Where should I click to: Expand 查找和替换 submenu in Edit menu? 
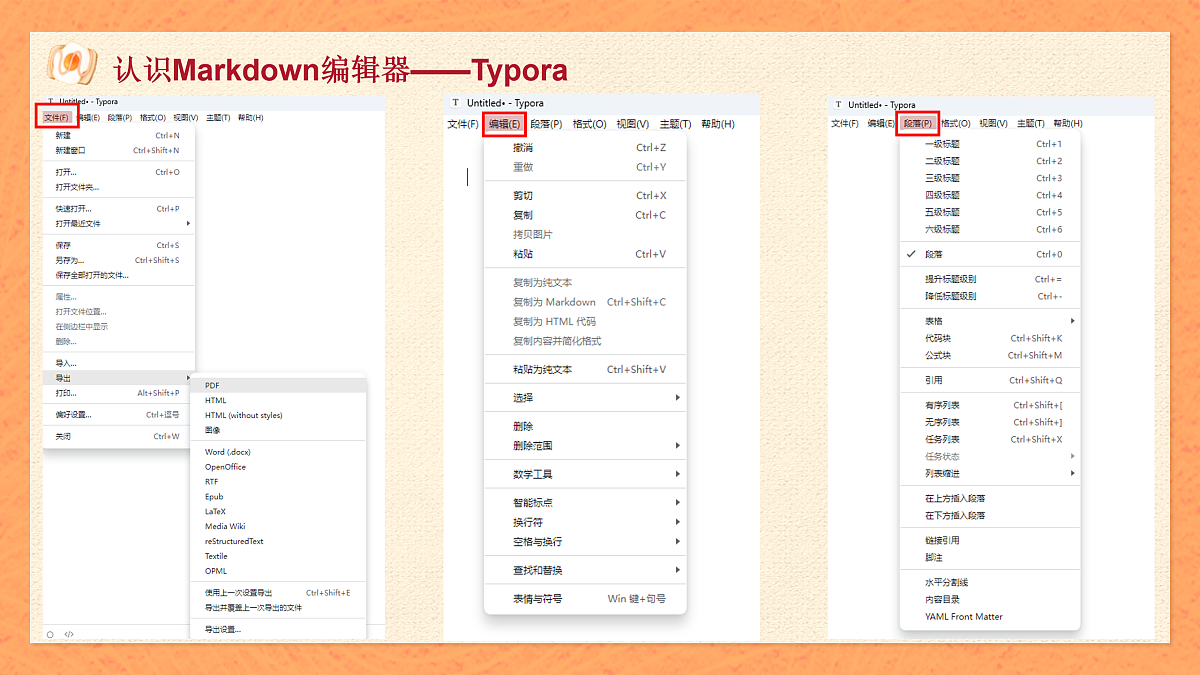(x=585, y=570)
